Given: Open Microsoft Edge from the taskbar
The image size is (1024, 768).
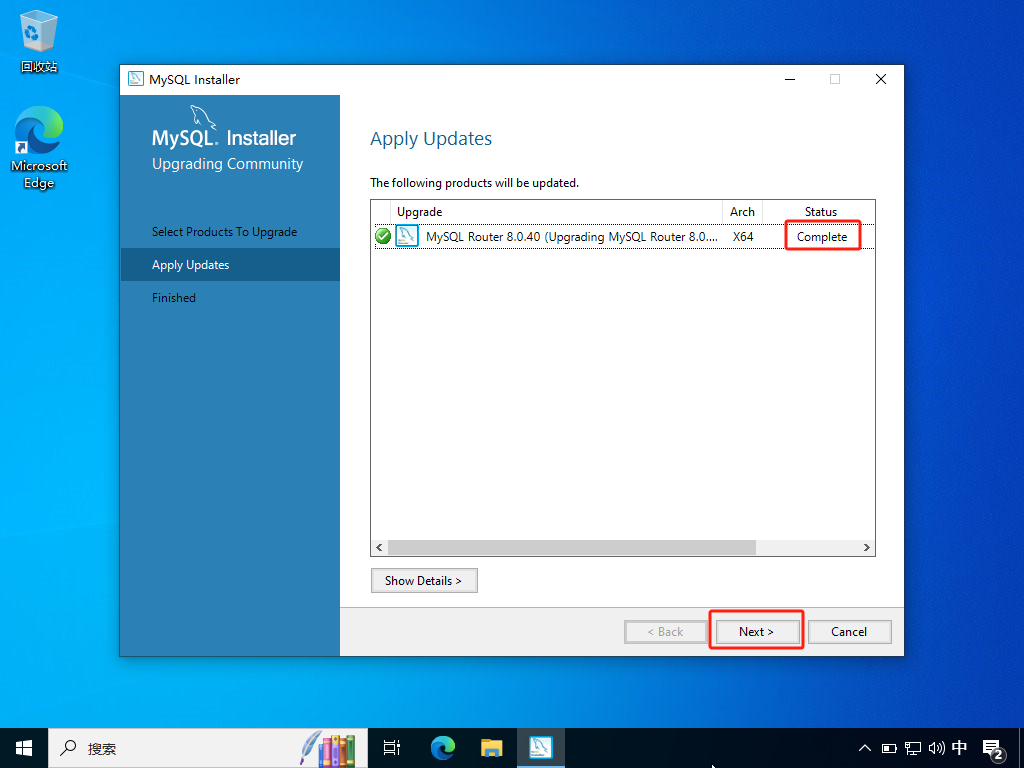Looking at the screenshot, I should tap(442, 747).
